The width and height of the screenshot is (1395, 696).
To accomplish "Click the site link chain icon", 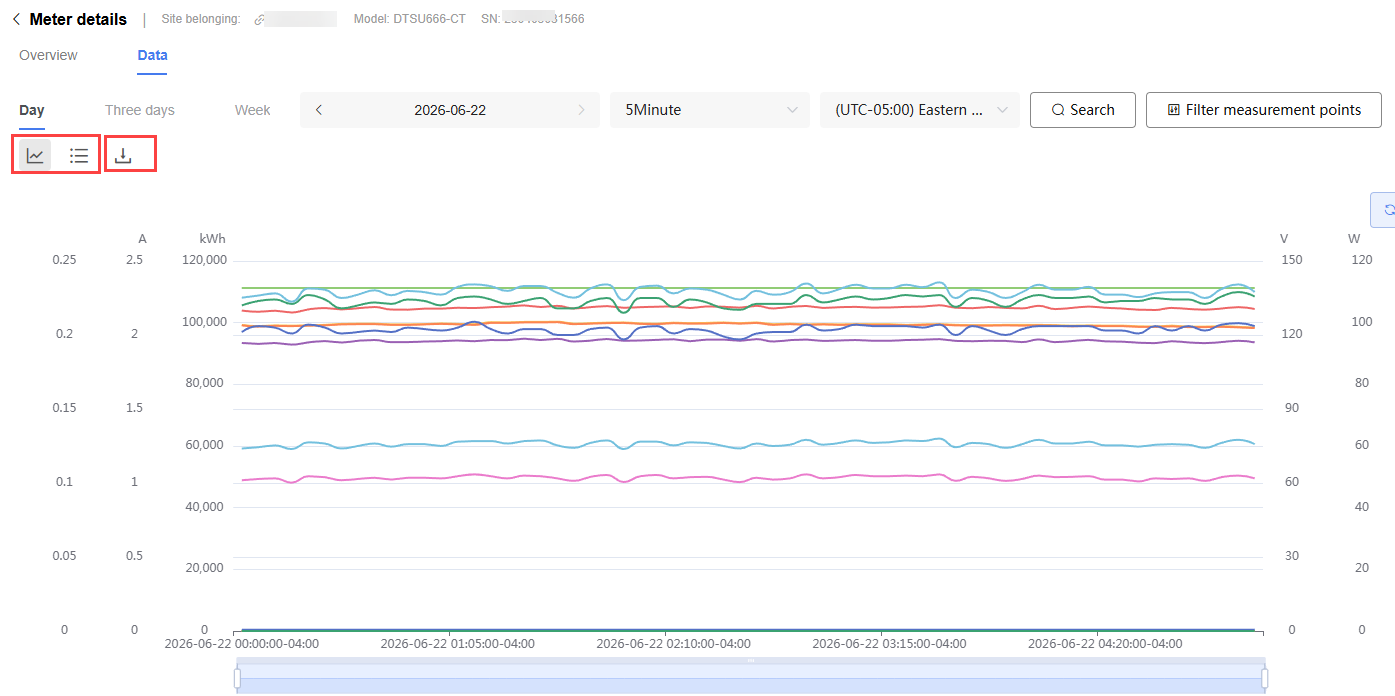I will pyautogui.click(x=260, y=19).
